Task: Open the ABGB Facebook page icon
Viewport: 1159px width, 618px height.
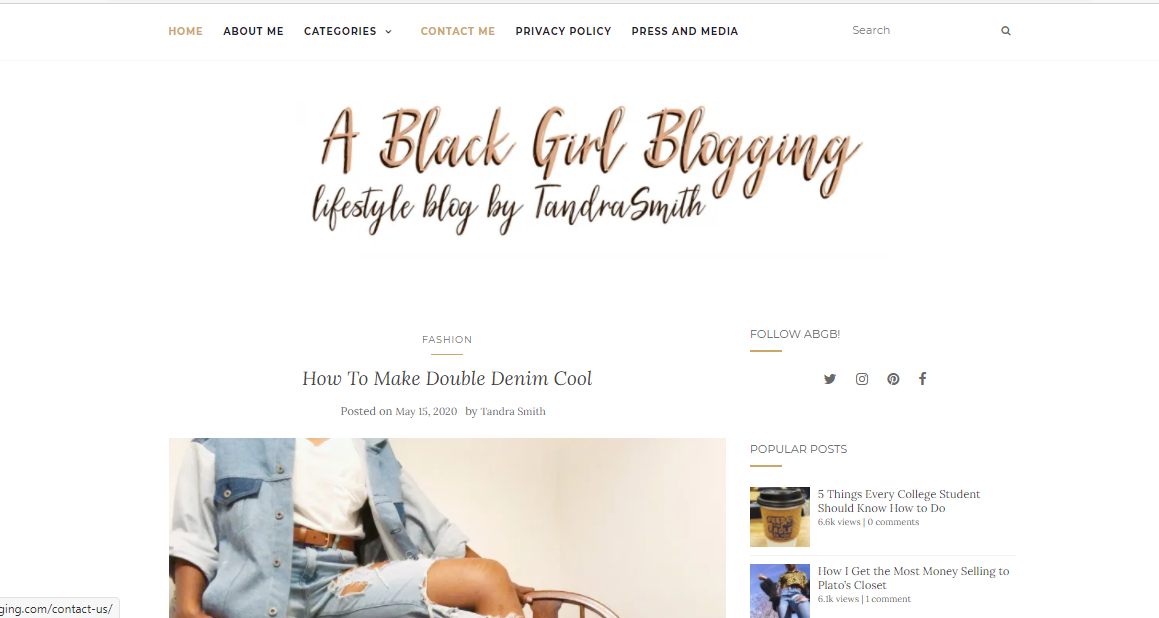Action: tap(922, 379)
